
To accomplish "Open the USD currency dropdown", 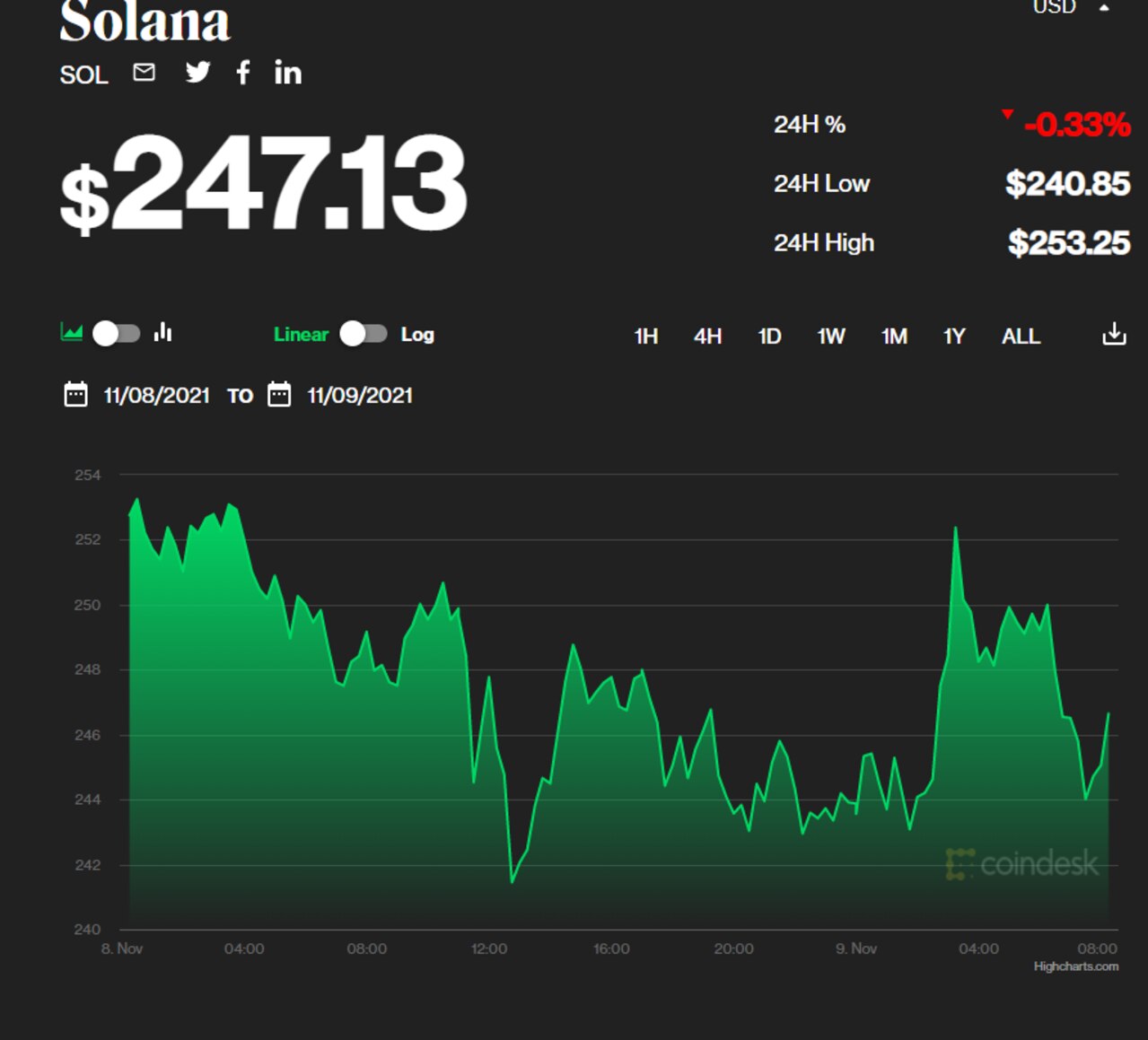I will point(1072,7).
